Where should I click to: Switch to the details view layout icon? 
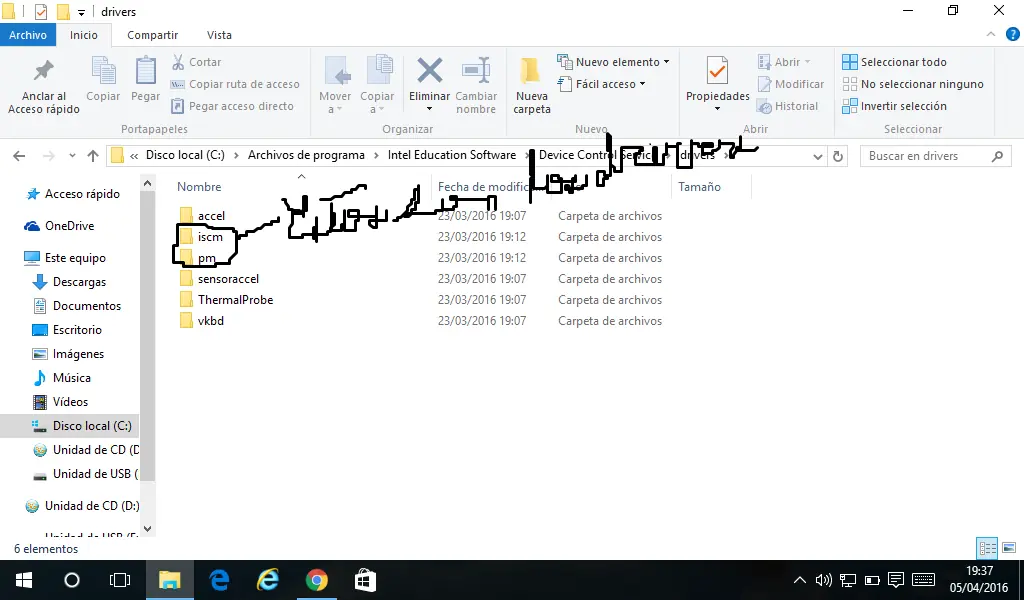tap(987, 548)
